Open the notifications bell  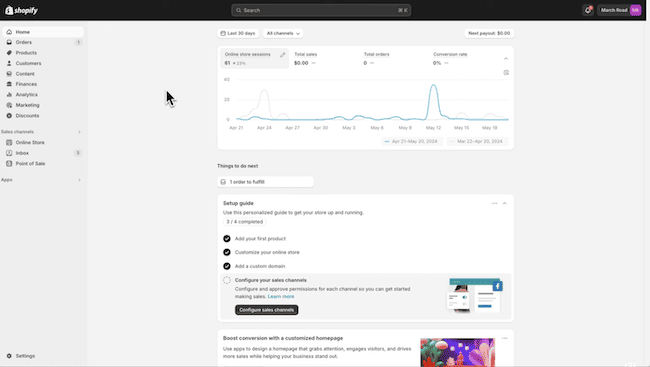coord(588,10)
